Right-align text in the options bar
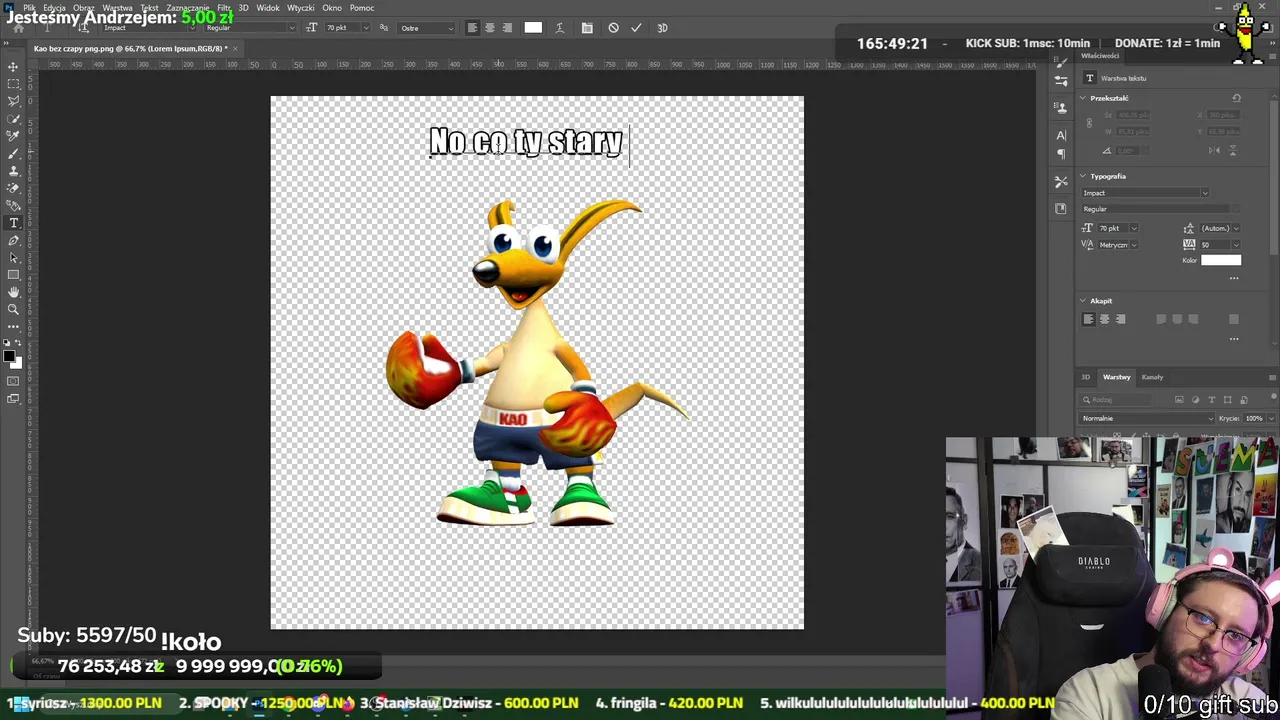 (507, 28)
